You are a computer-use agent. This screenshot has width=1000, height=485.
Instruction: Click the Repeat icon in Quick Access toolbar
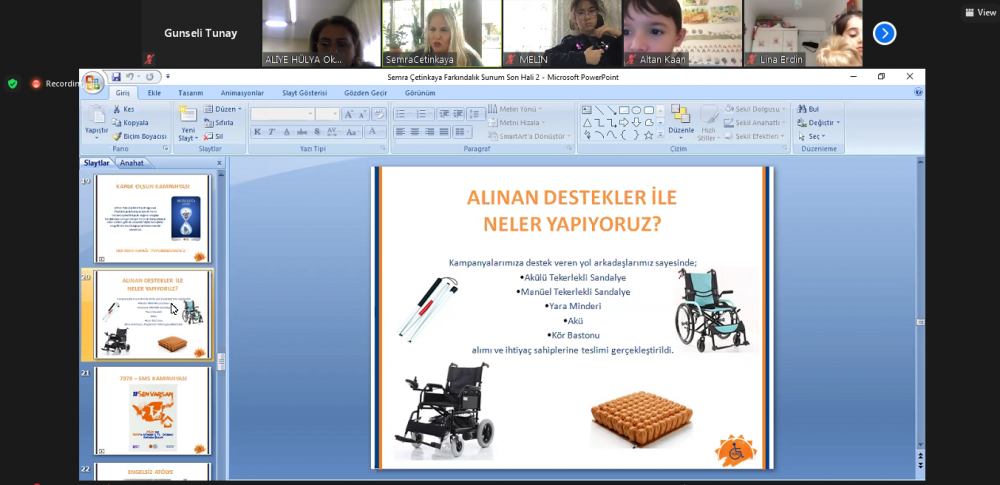[x=150, y=77]
